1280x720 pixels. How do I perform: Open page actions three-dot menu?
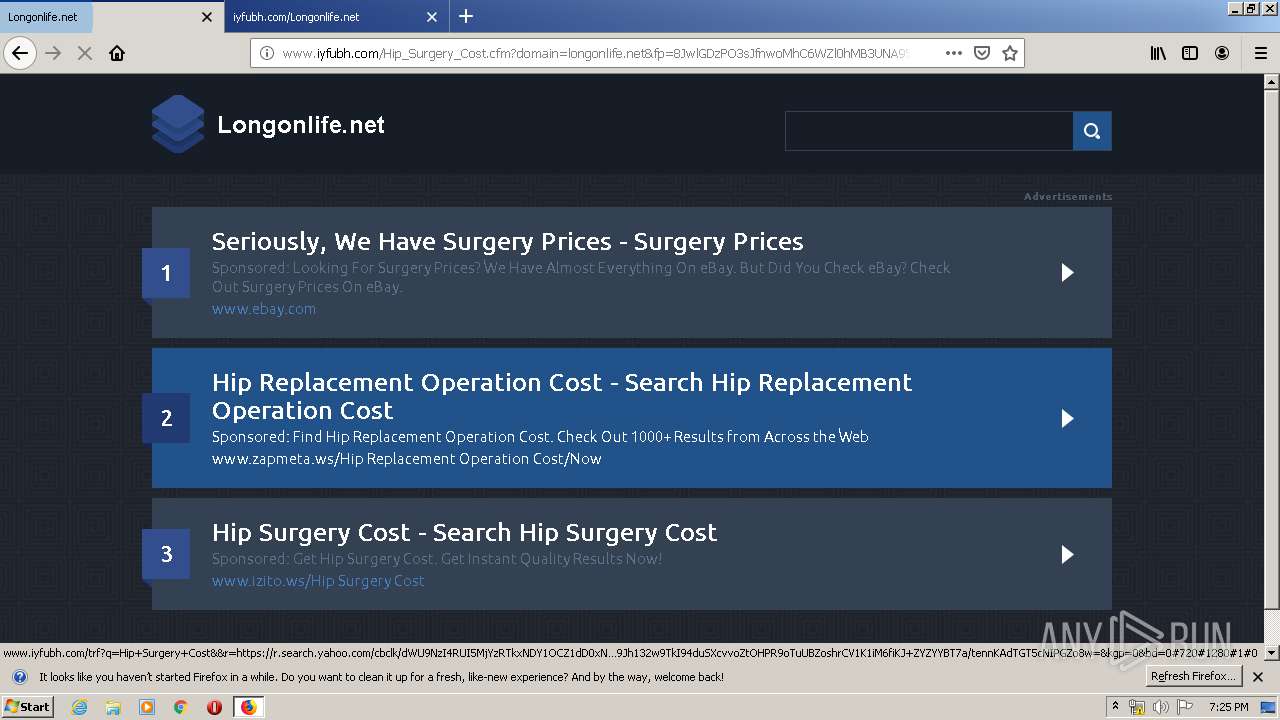[x=953, y=53]
